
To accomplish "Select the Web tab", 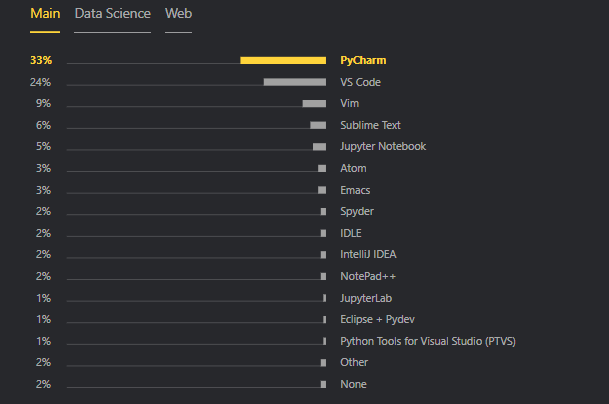I will click(178, 14).
